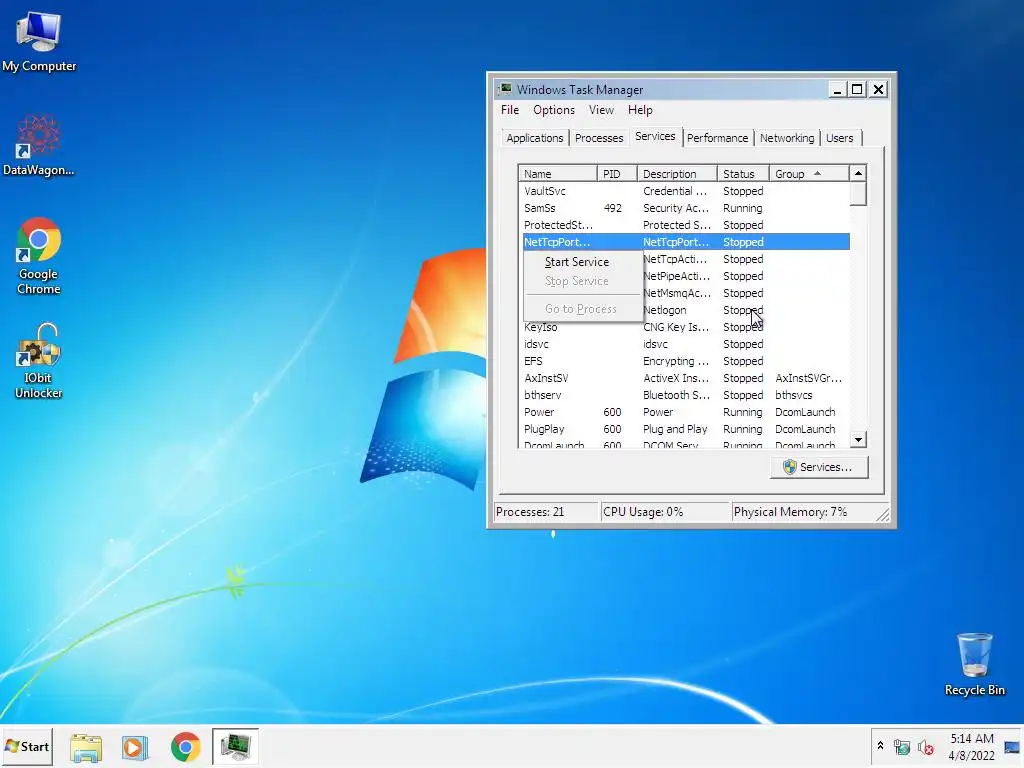This screenshot has height=768, width=1024.
Task: Sort by the PID column header
Action: pos(617,174)
